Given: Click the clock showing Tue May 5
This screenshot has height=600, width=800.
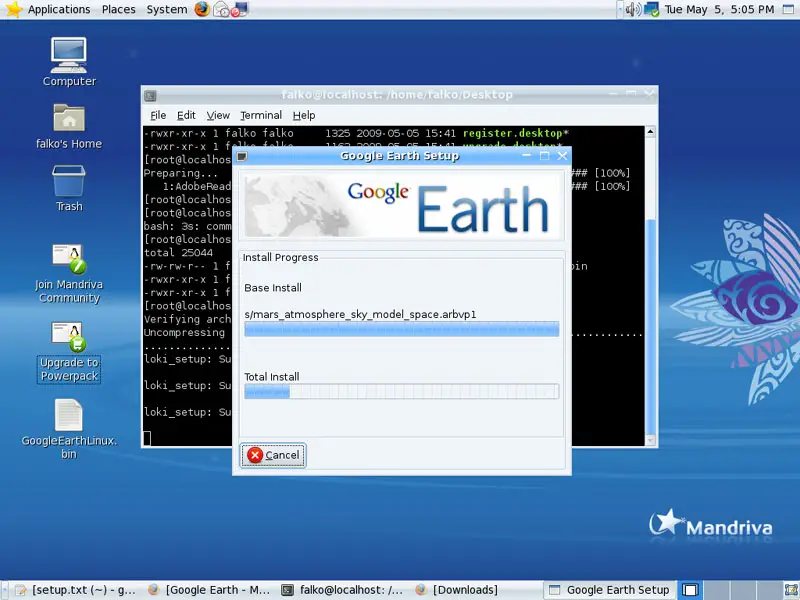Looking at the screenshot, I should coord(719,9).
